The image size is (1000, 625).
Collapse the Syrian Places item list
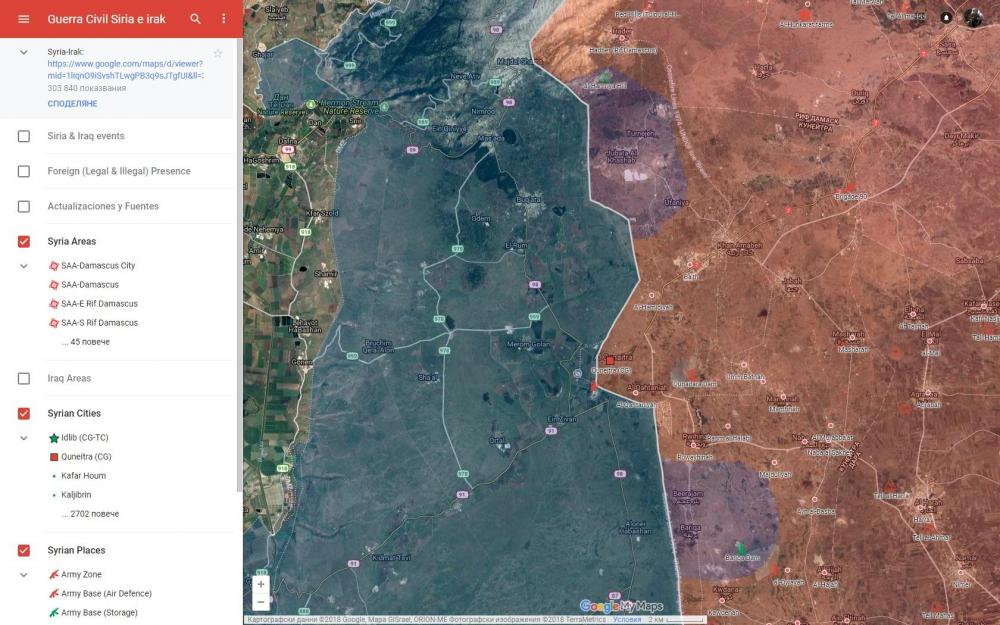[24, 575]
